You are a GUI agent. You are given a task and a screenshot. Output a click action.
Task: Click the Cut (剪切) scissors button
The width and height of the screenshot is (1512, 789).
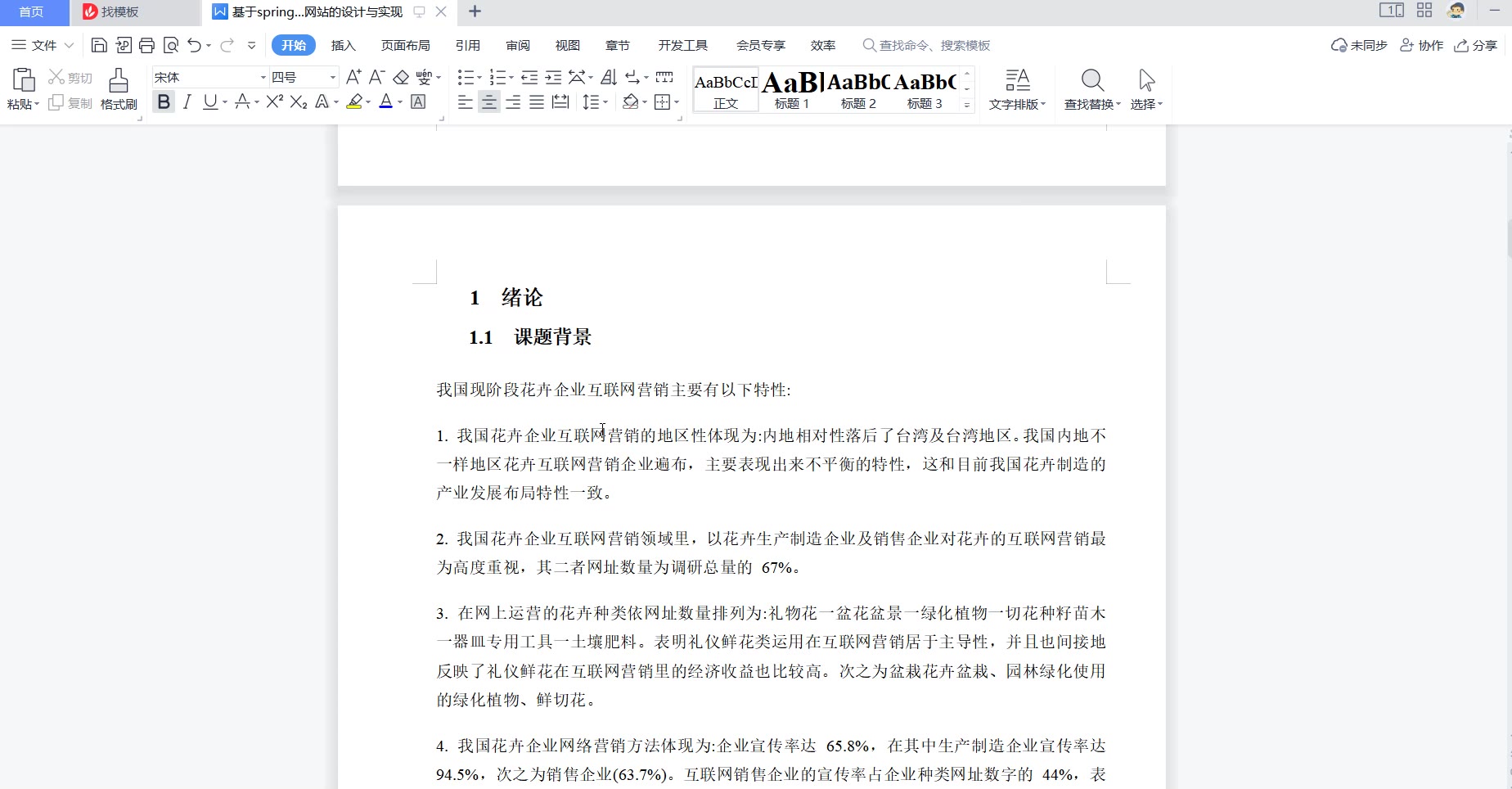(70, 77)
